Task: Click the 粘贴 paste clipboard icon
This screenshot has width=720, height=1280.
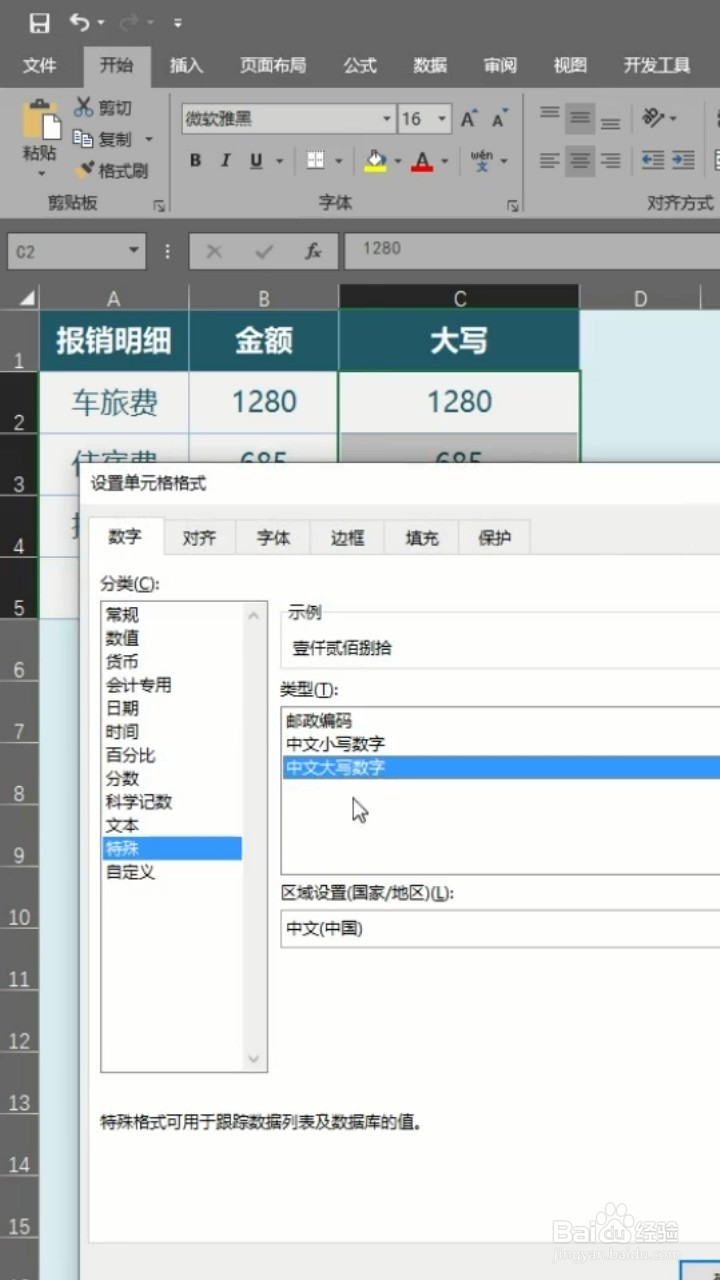Action: (x=40, y=120)
